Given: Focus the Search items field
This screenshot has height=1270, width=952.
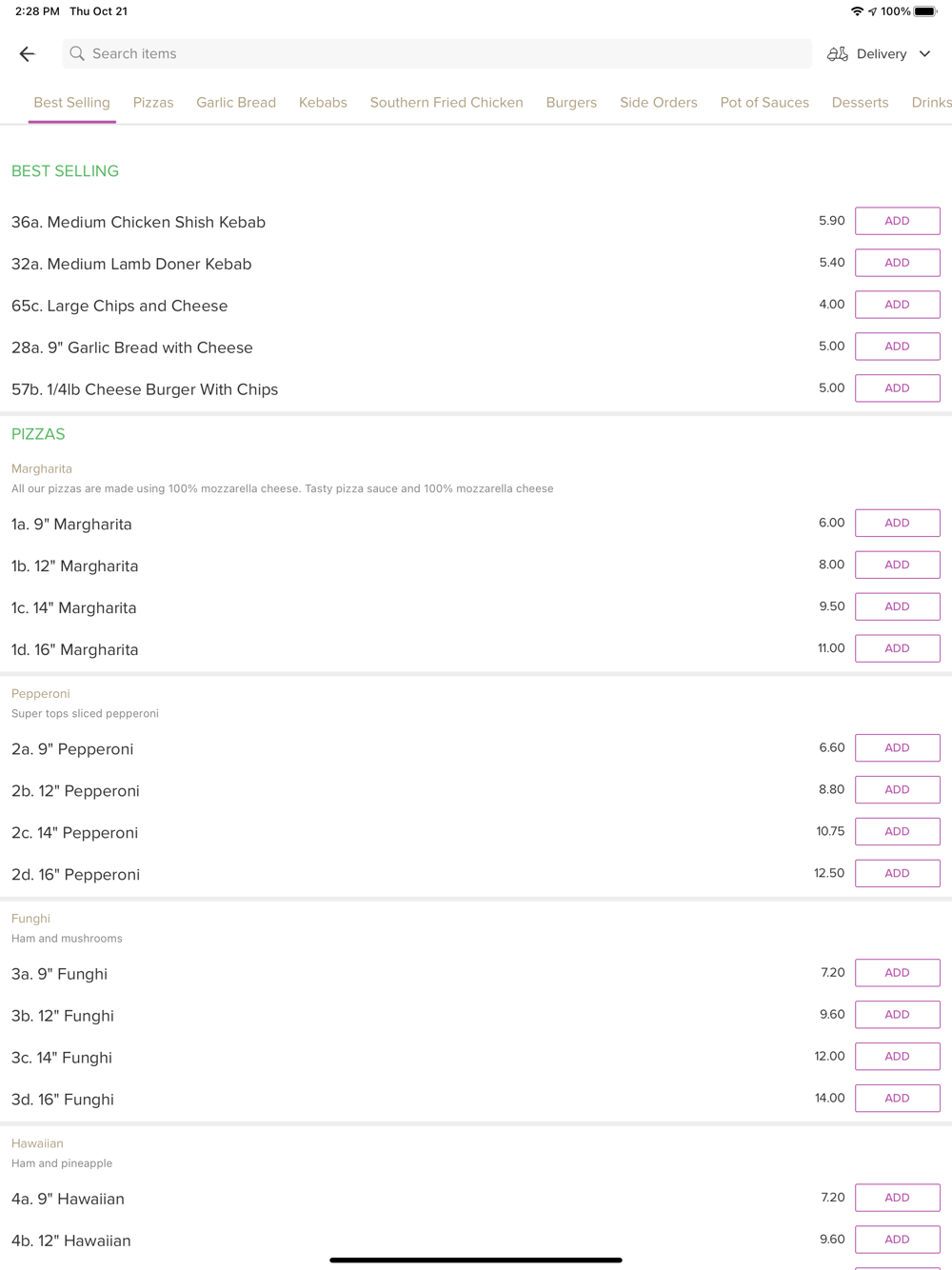Looking at the screenshot, I should point(438,54).
